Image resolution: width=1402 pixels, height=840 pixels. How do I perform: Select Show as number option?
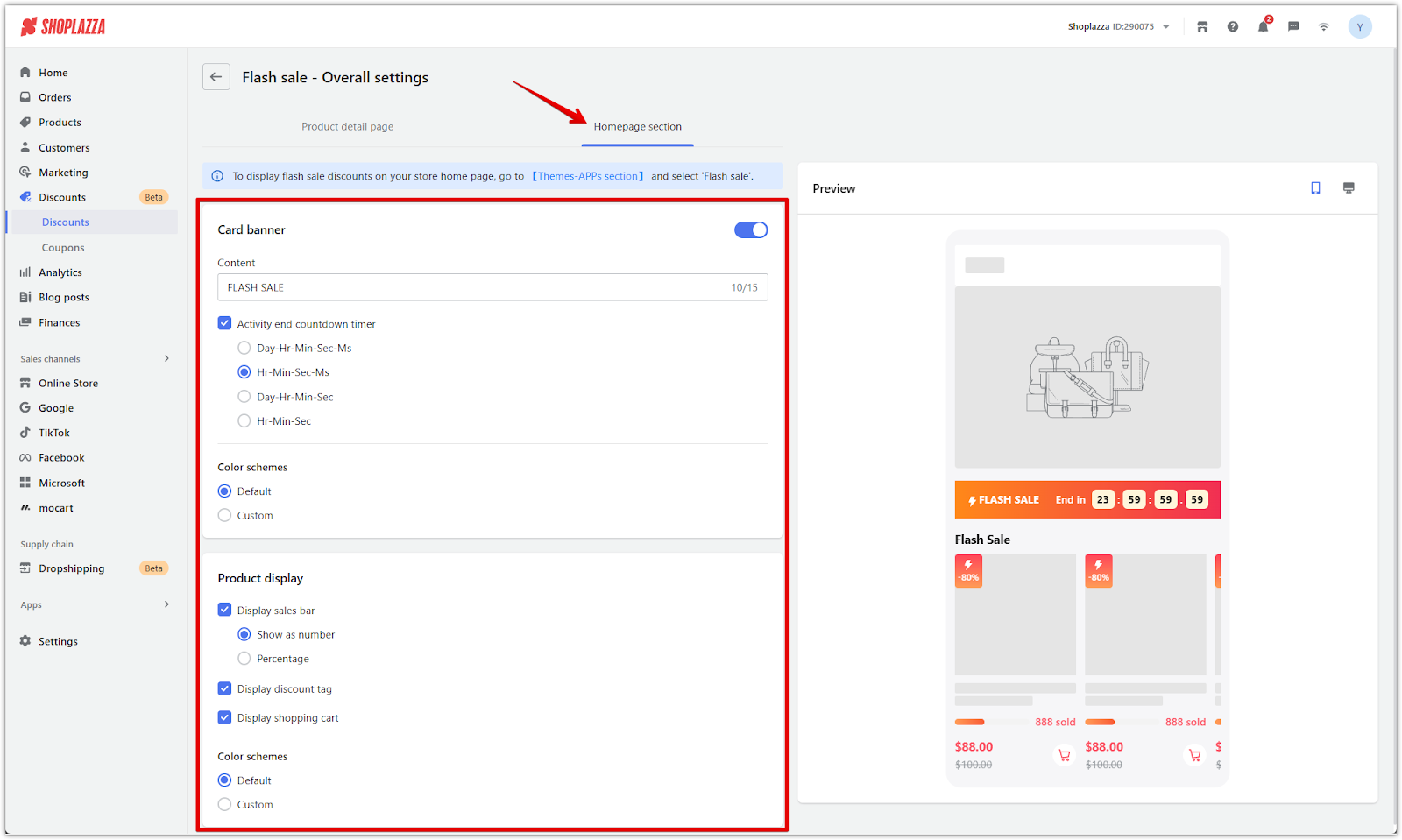tap(244, 634)
